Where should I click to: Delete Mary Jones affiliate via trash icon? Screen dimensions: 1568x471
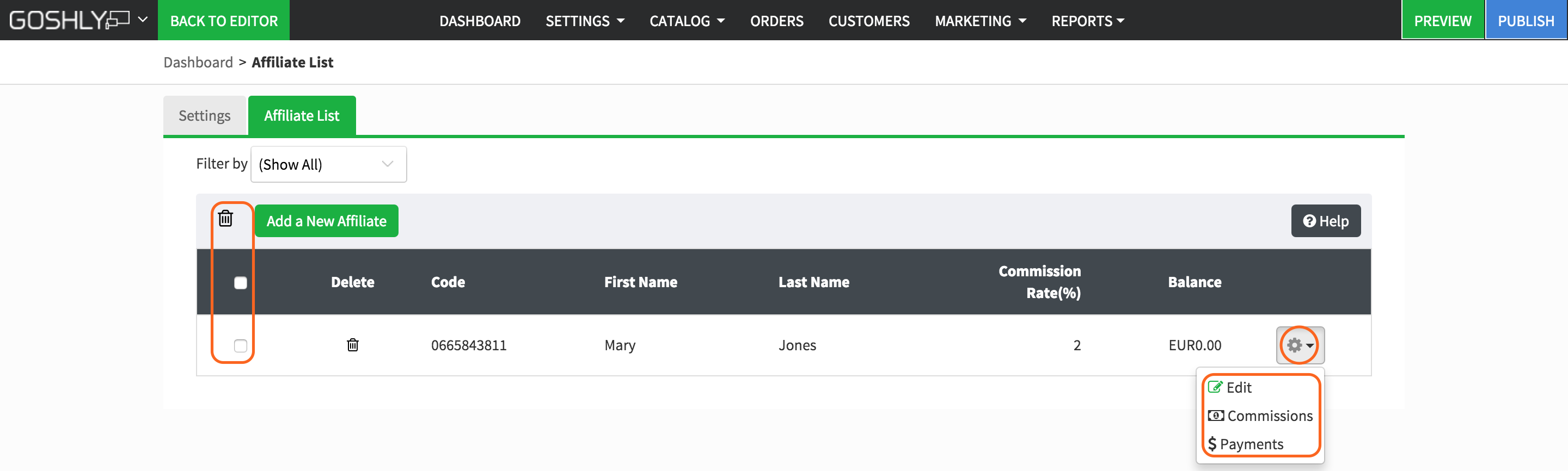(x=352, y=345)
